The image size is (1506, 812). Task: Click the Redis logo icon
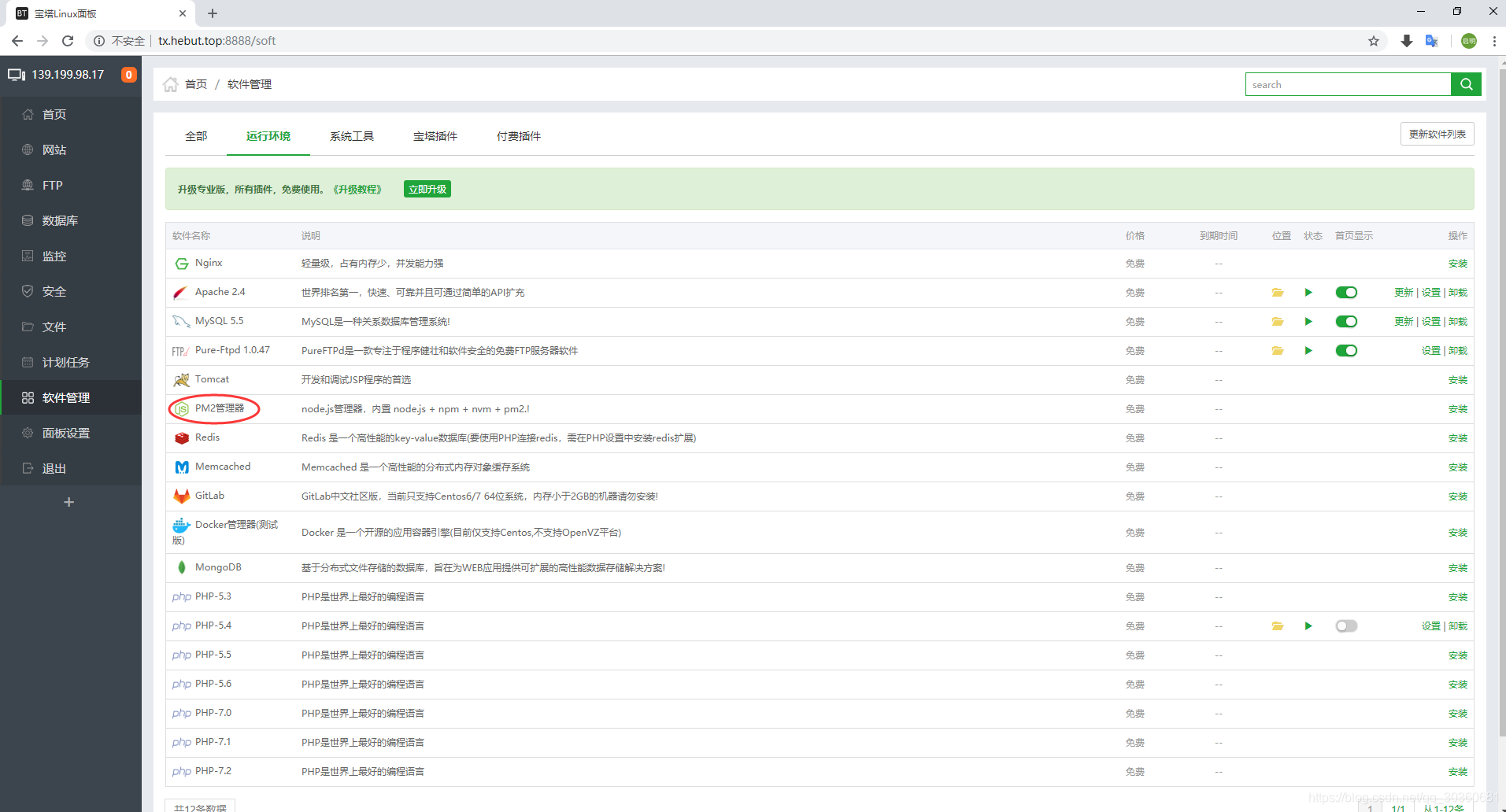click(x=182, y=438)
